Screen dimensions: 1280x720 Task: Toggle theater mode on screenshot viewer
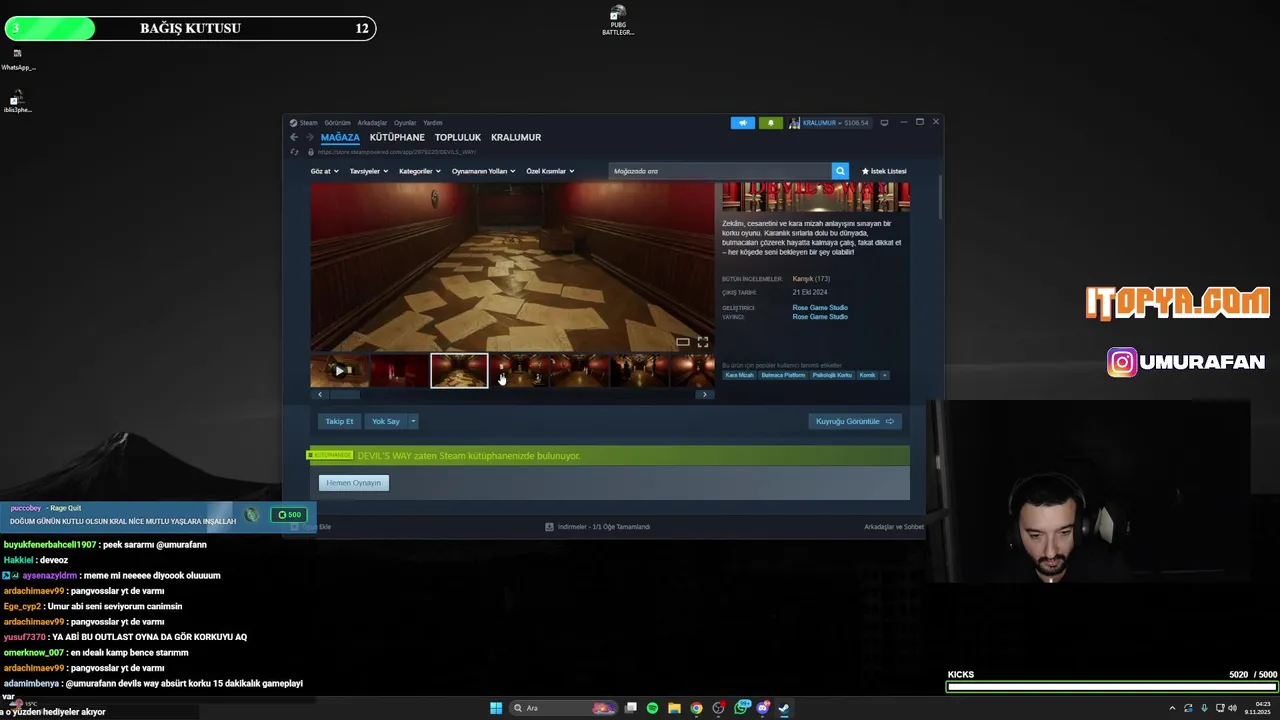683,342
